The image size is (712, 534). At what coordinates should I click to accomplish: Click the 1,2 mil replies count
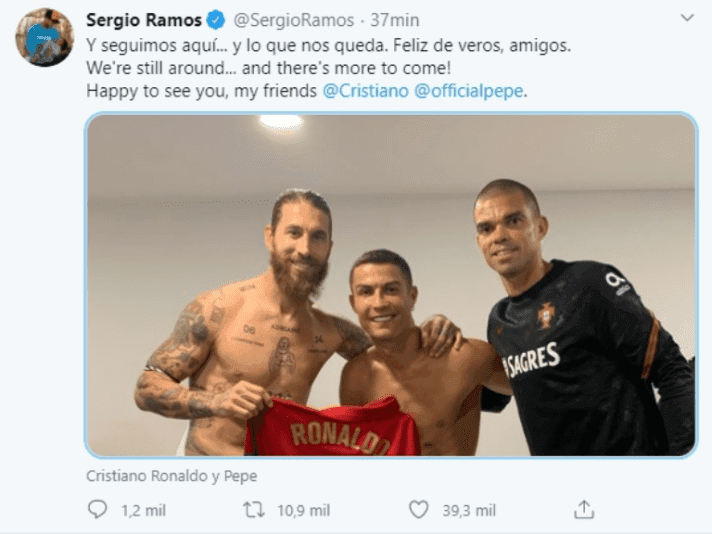pos(143,510)
